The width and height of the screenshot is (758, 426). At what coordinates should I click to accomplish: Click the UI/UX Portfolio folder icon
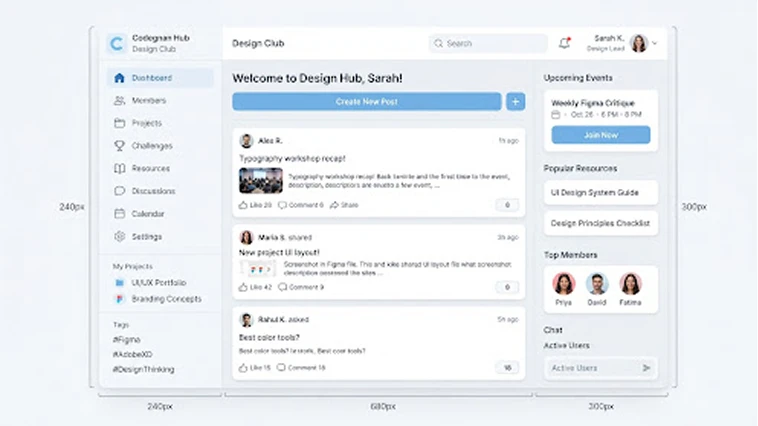119,283
